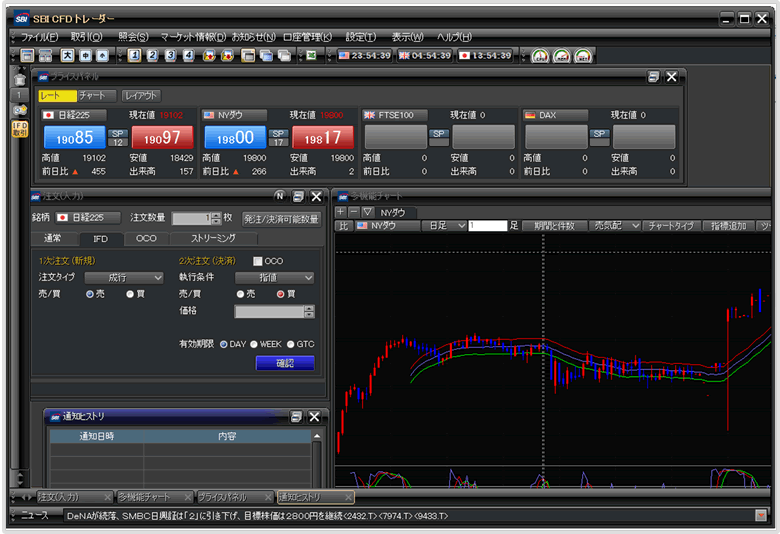Click the blue cascade windows icon
The image size is (780, 534).
pos(266,55)
